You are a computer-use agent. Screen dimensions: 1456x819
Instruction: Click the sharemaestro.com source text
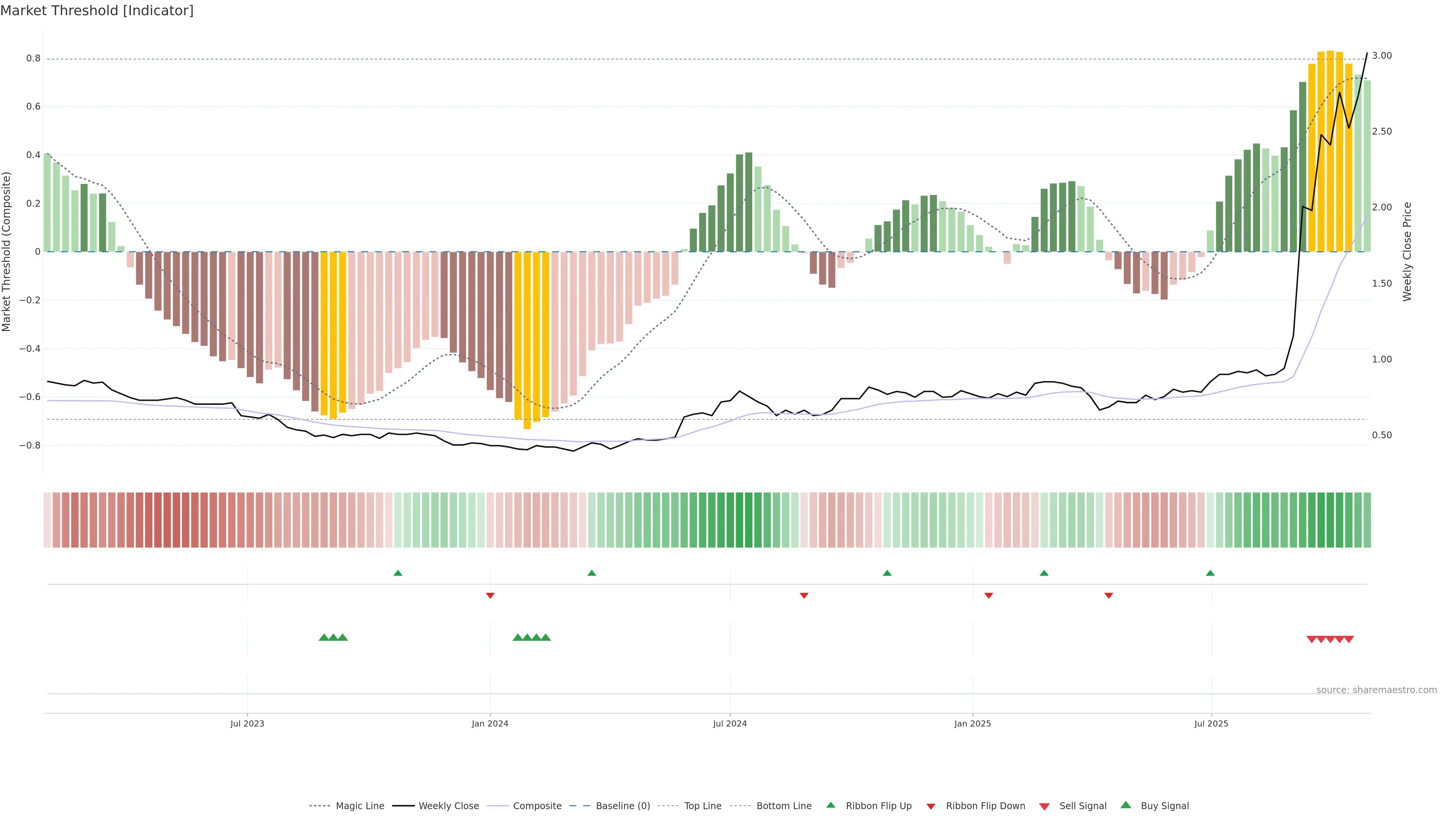pos(1376,690)
